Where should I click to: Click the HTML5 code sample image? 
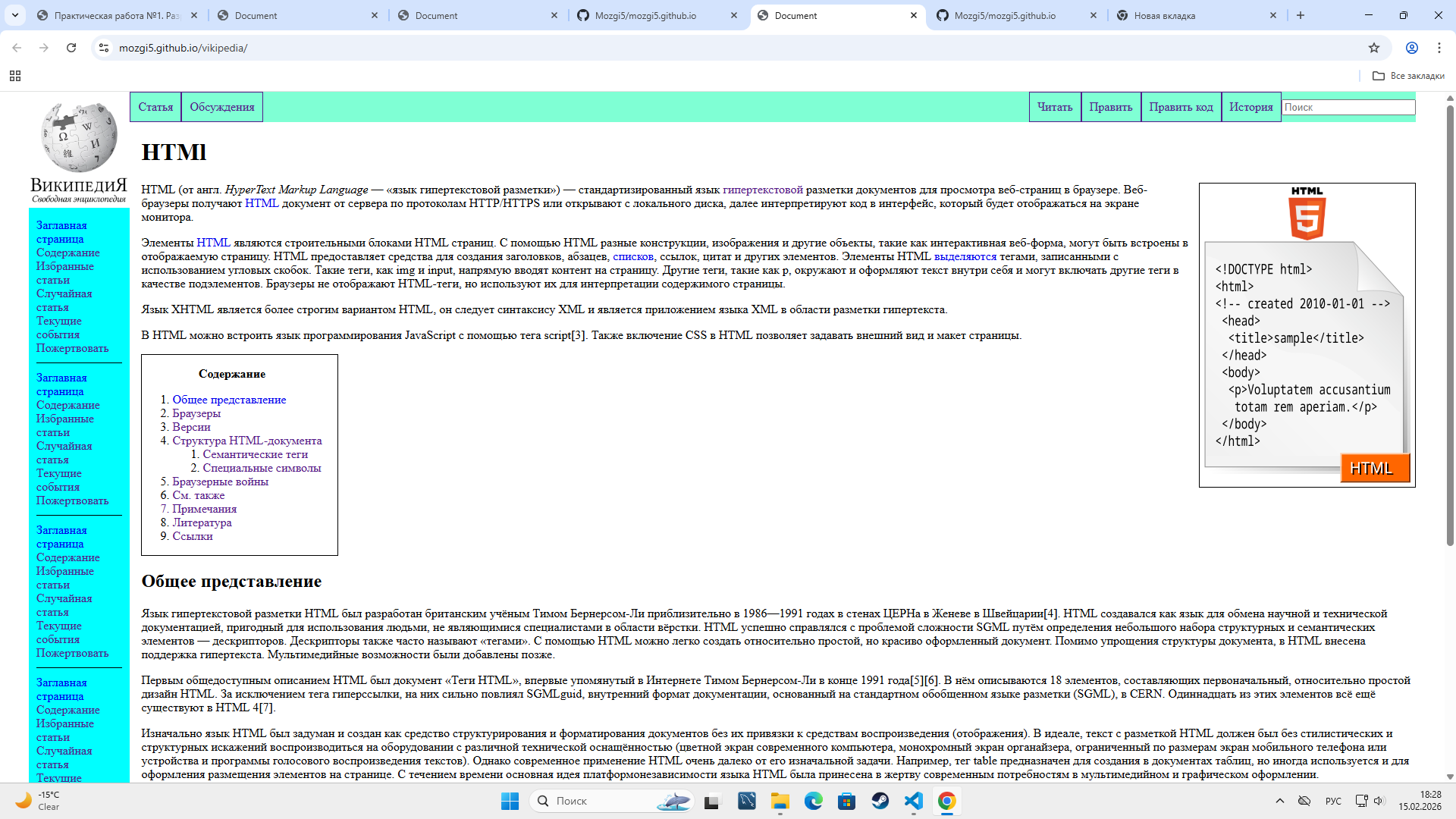coord(1307,334)
